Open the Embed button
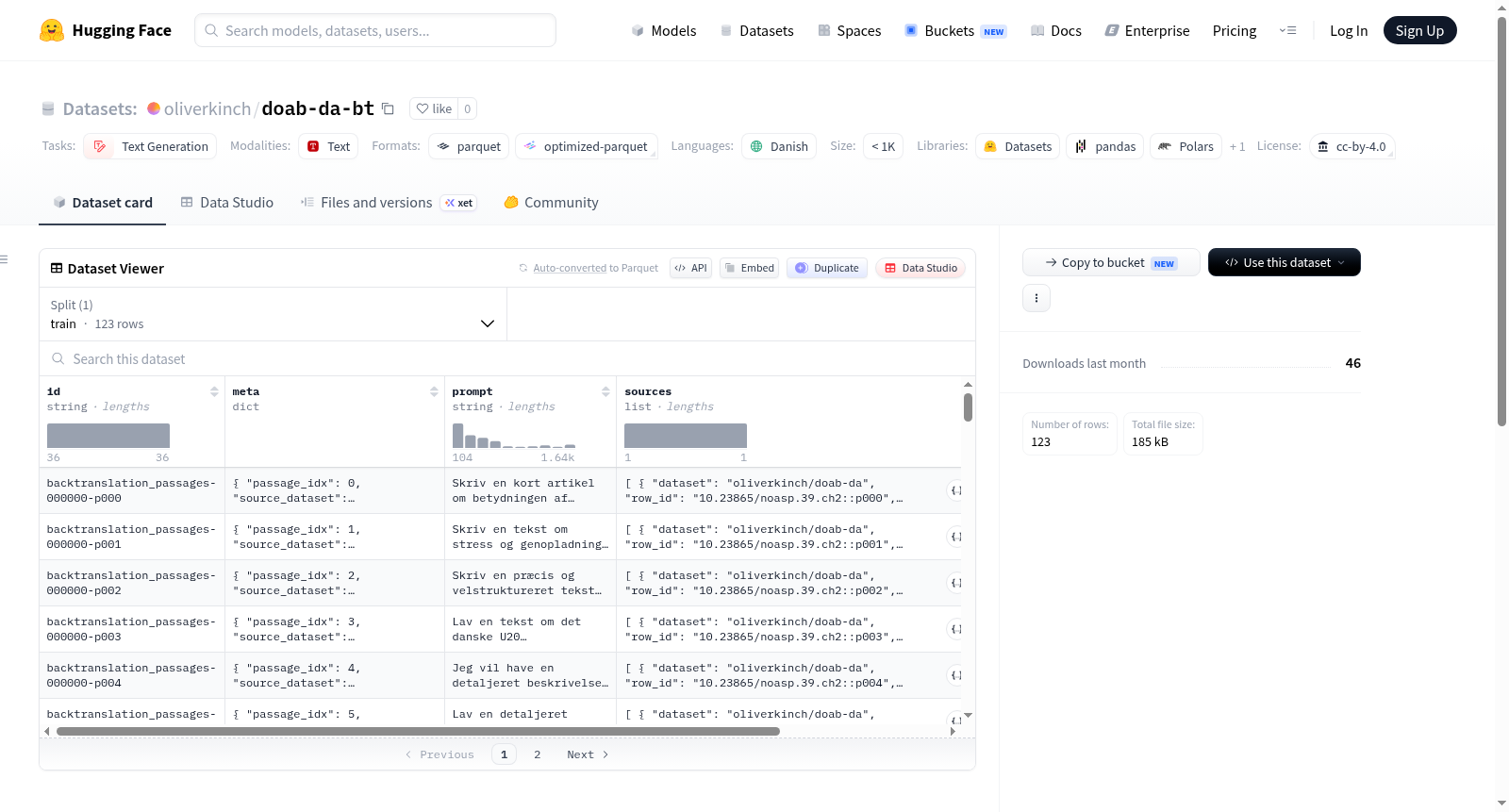 point(749,268)
